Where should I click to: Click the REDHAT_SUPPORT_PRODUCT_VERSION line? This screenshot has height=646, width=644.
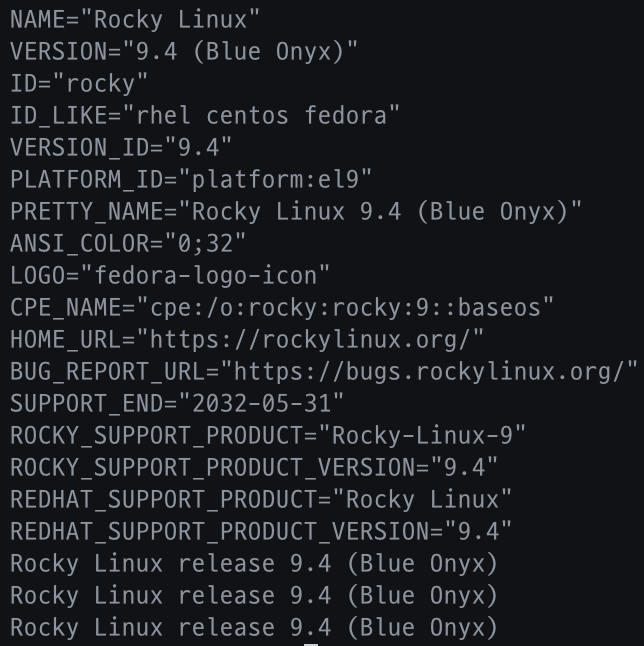pos(261,531)
